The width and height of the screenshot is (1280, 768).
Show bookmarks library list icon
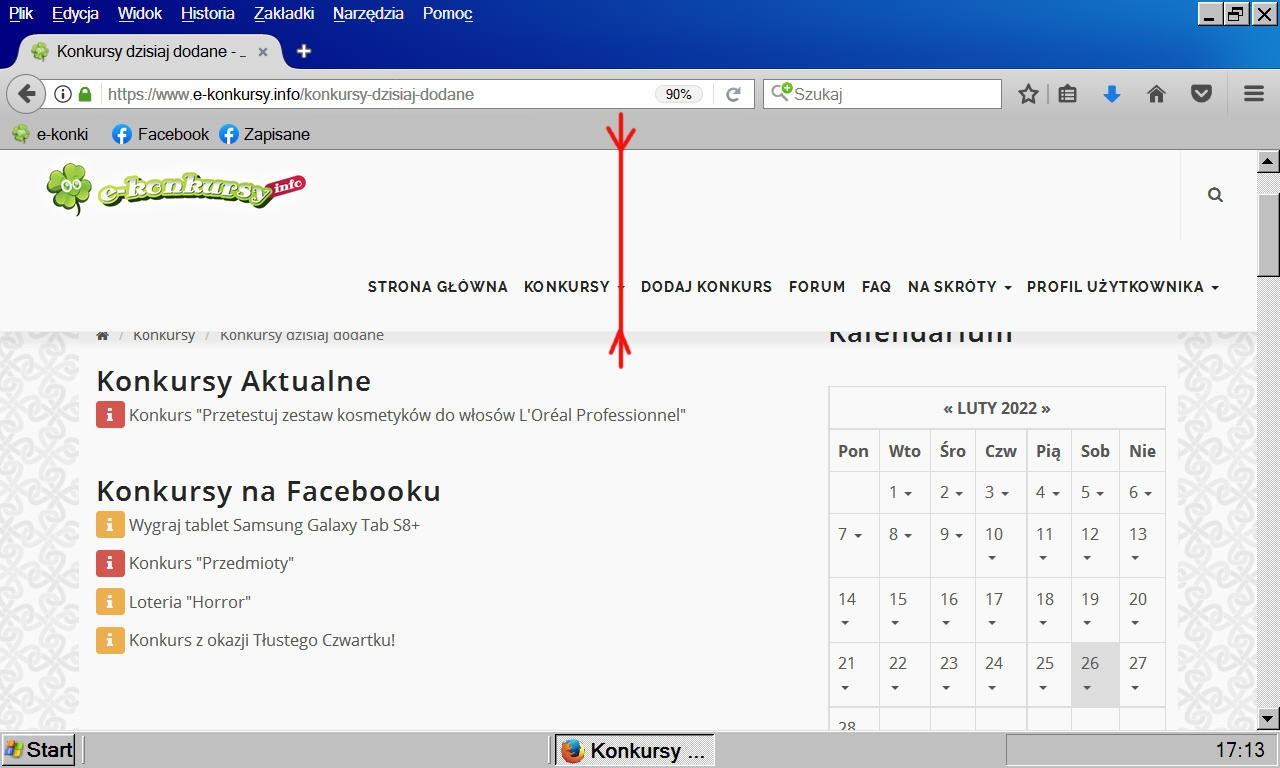[1068, 94]
